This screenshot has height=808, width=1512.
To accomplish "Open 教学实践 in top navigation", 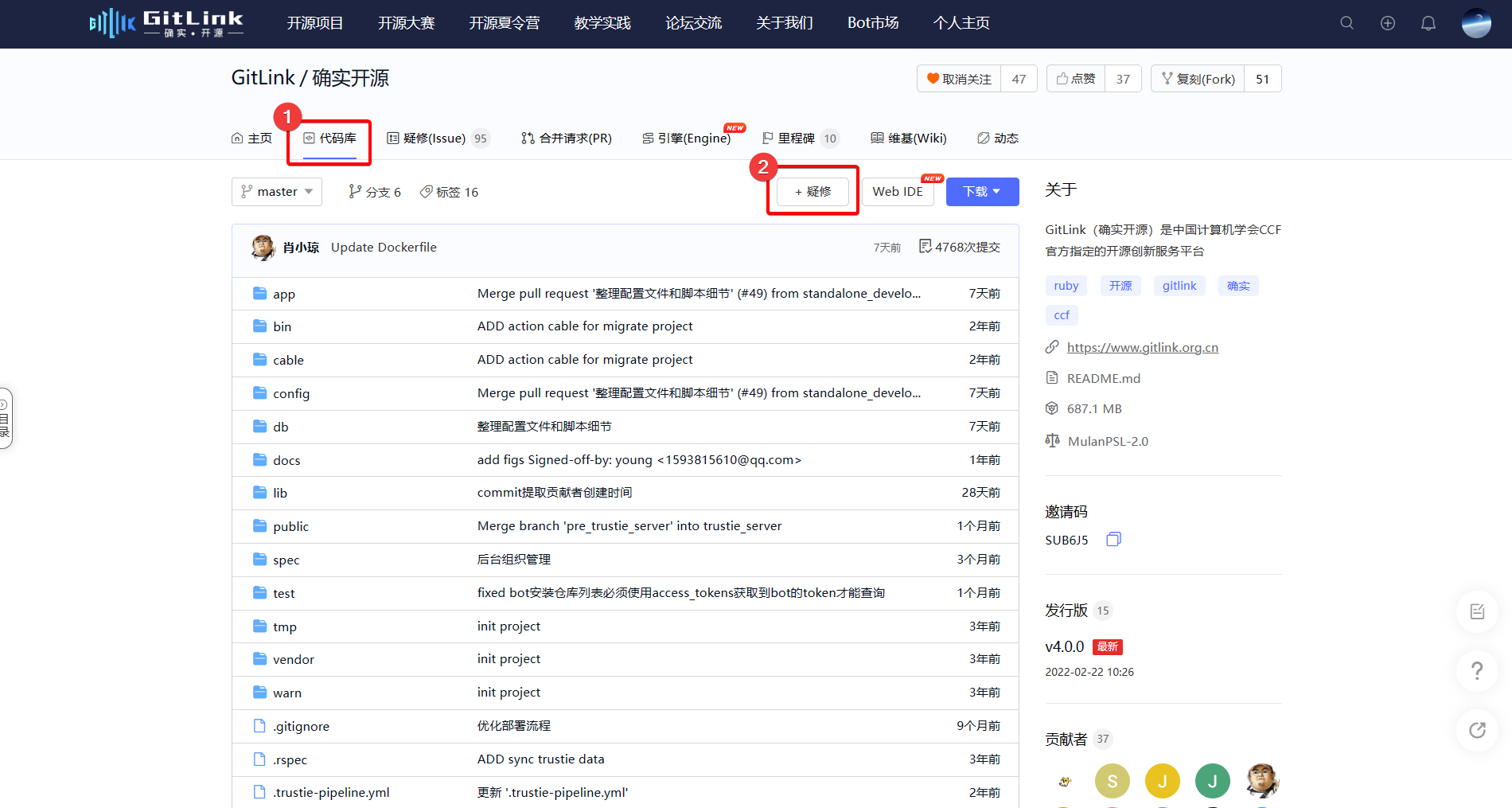I will [x=602, y=23].
